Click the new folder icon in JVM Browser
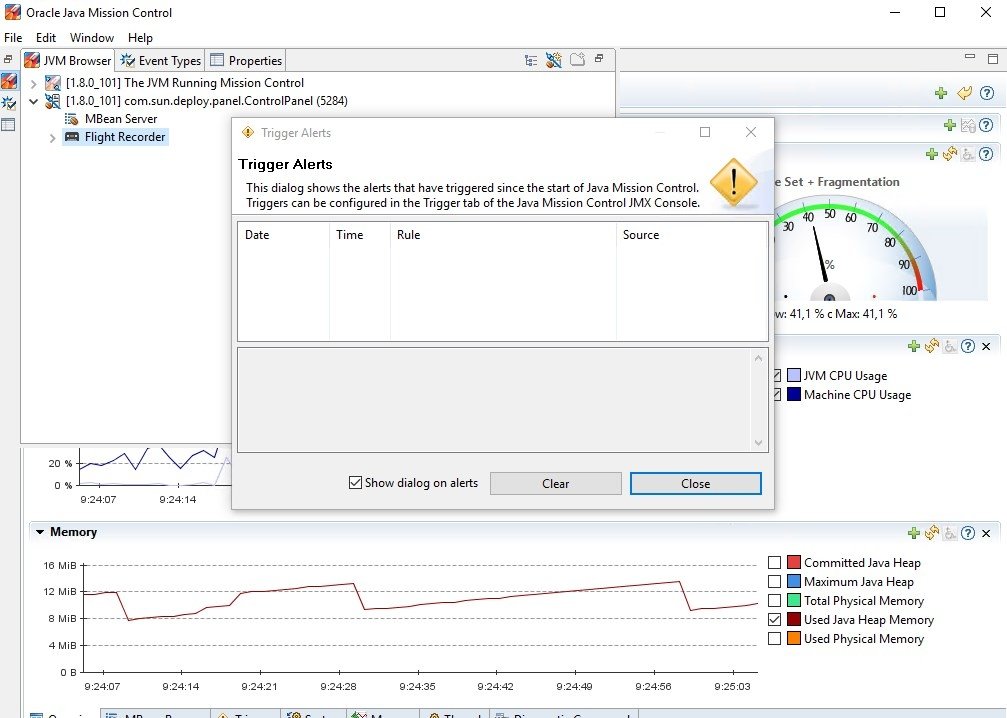This screenshot has height=718, width=1007. 577,60
